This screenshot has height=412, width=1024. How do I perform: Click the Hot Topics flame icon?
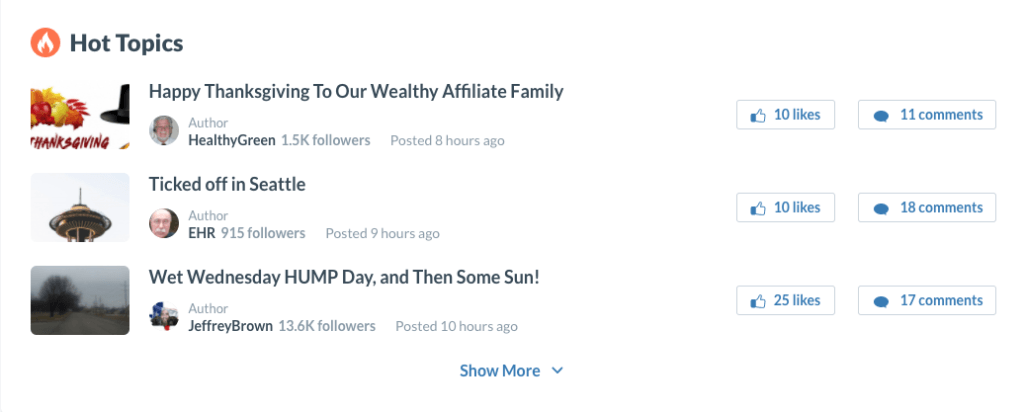point(45,43)
